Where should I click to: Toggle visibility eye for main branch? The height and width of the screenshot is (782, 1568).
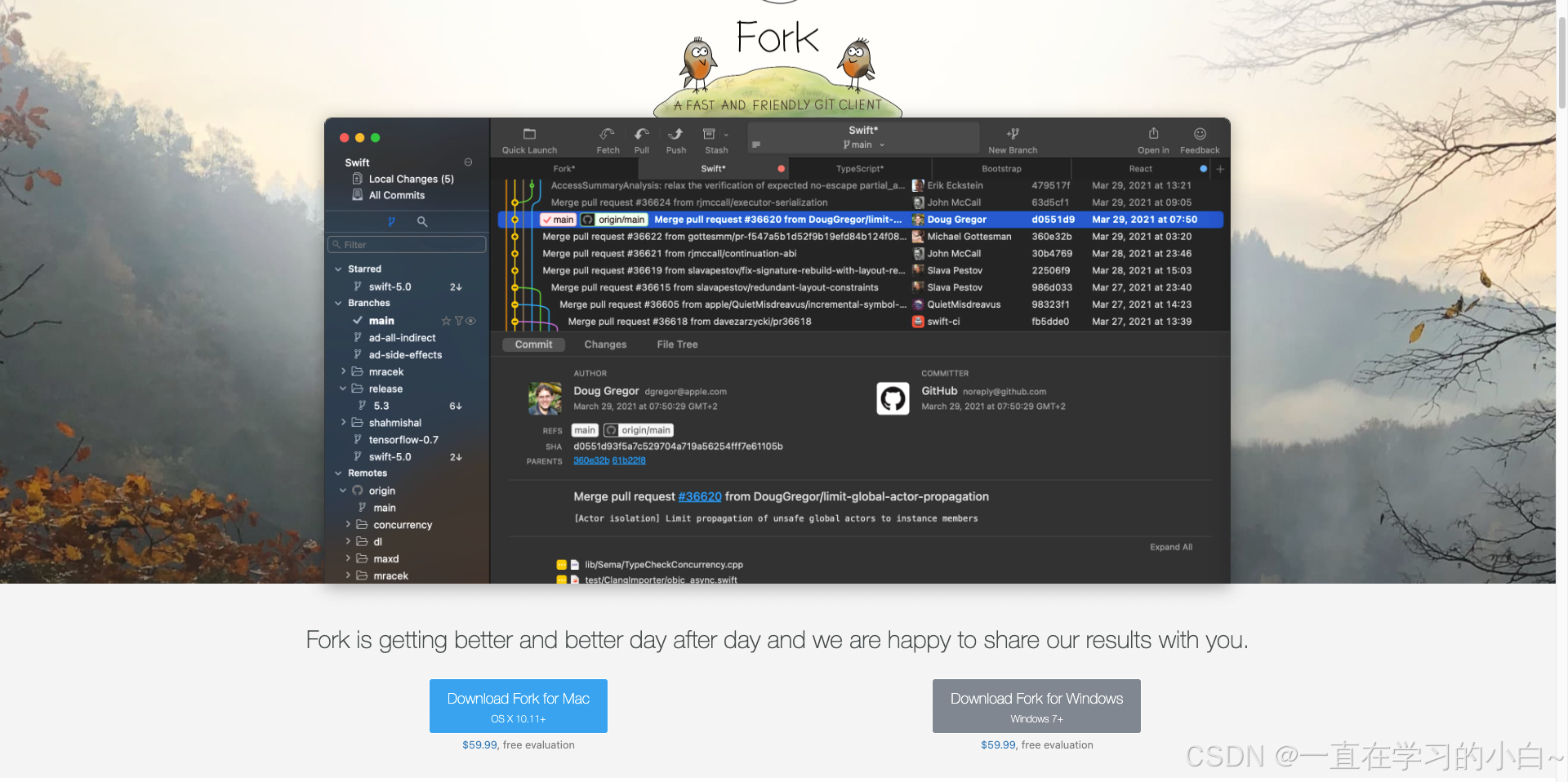[471, 321]
